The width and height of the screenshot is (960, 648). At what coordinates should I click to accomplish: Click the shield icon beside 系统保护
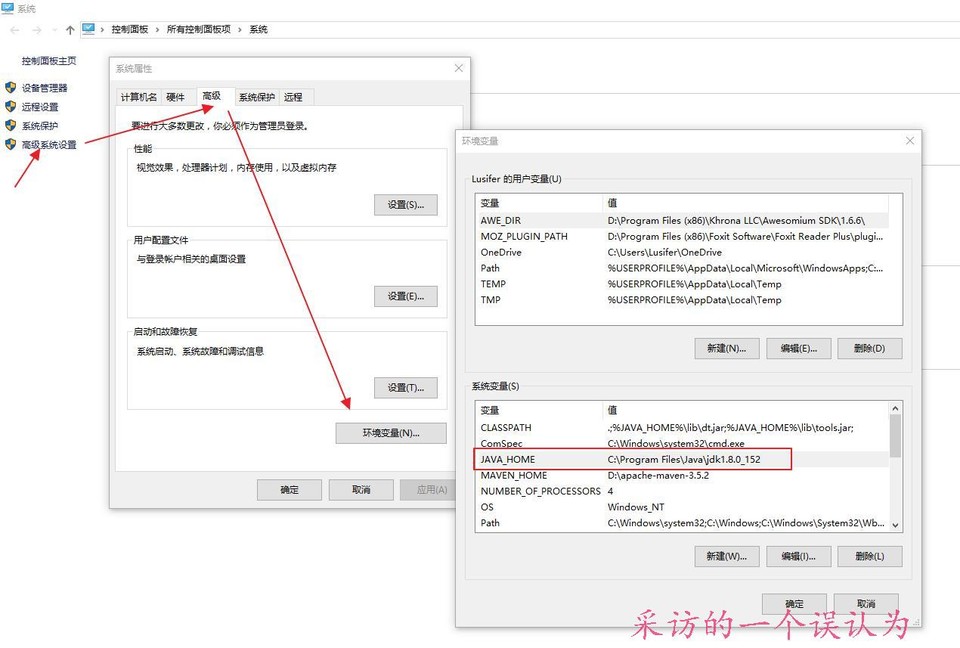pyautogui.click(x=11, y=126)
